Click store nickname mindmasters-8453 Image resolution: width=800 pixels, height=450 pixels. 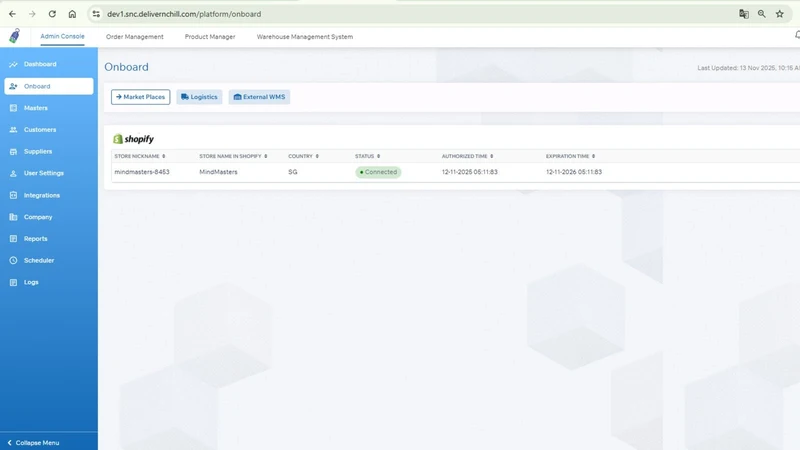pos(142,172)
